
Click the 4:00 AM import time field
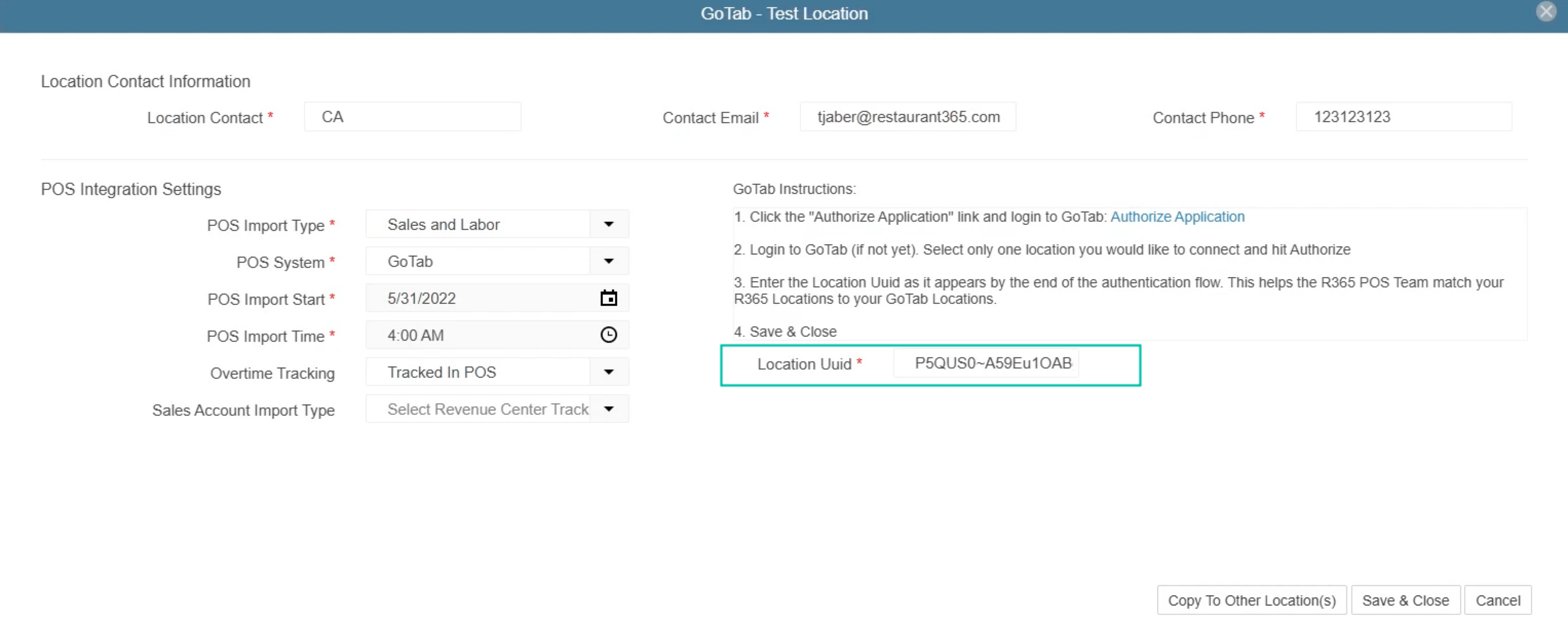click(x=481, y=335)
